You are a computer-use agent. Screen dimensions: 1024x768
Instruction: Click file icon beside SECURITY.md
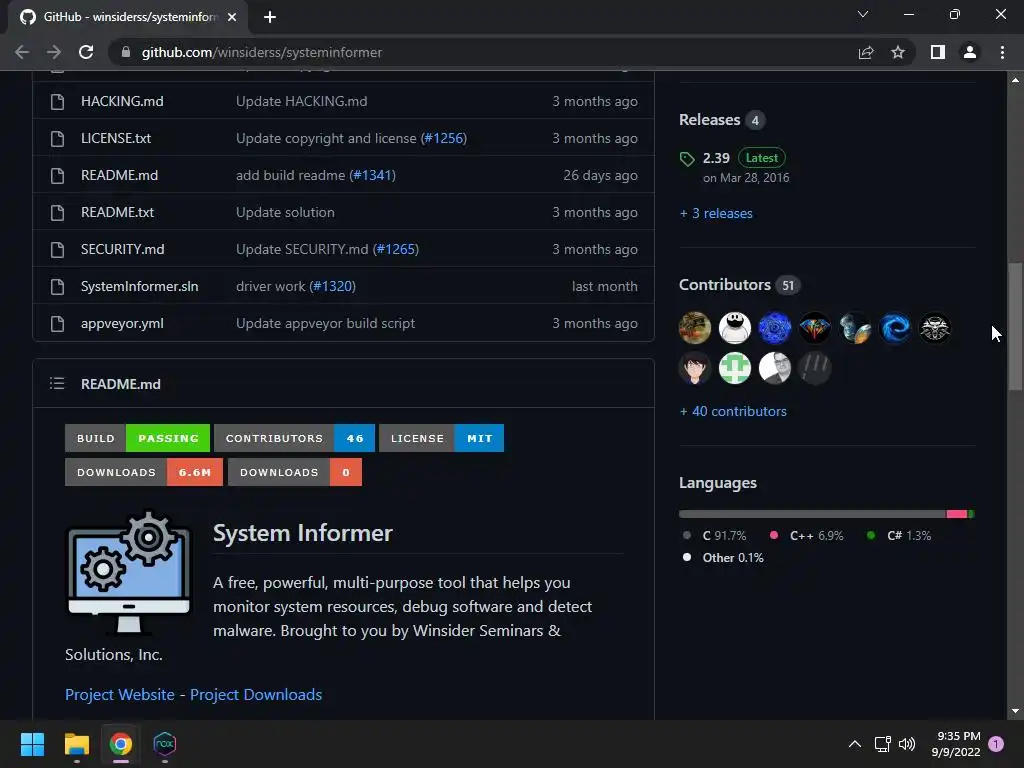(57, 249)
